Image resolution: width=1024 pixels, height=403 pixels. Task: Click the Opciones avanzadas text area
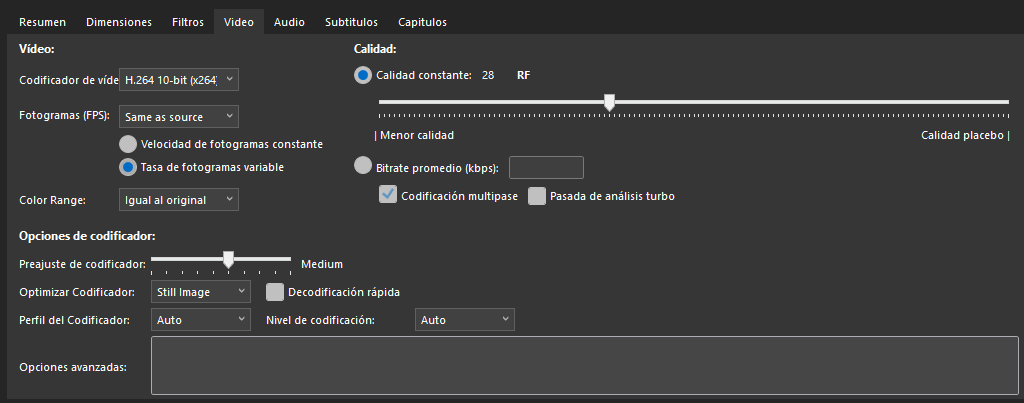click(x=584, y=366)
